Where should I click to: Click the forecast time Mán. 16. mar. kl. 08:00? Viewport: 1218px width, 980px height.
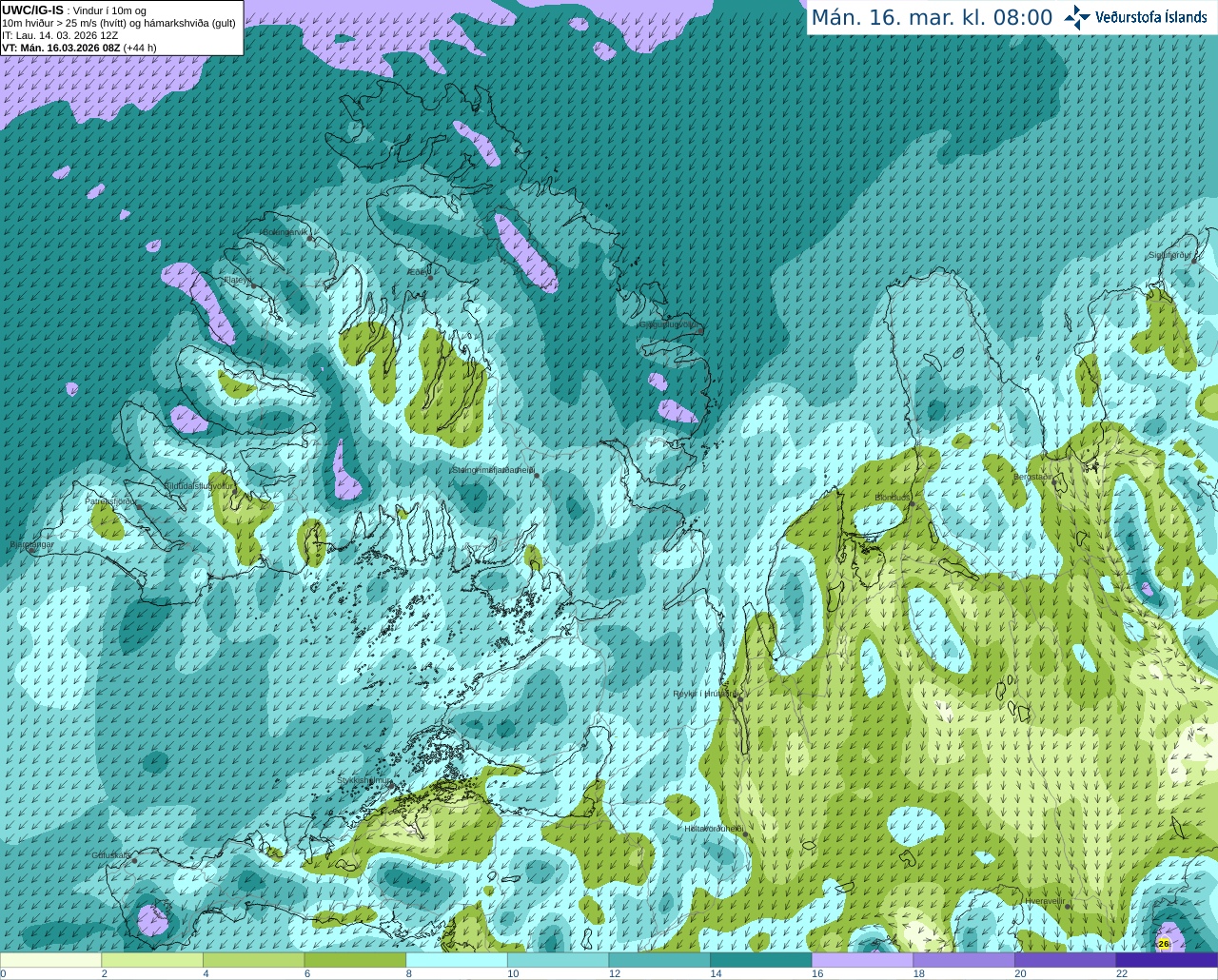(x=932, y=18)
